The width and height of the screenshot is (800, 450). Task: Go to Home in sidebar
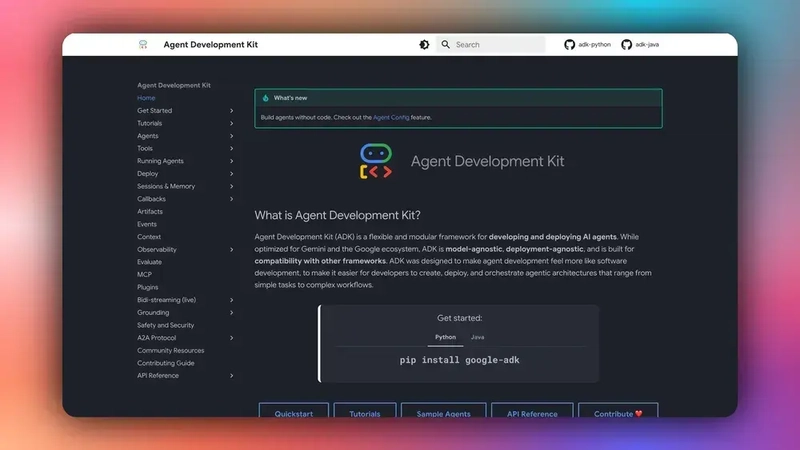[146, 98]
